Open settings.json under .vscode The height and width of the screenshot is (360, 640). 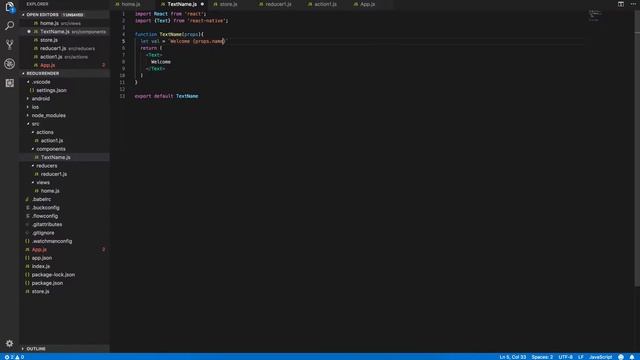click(64, 90)
